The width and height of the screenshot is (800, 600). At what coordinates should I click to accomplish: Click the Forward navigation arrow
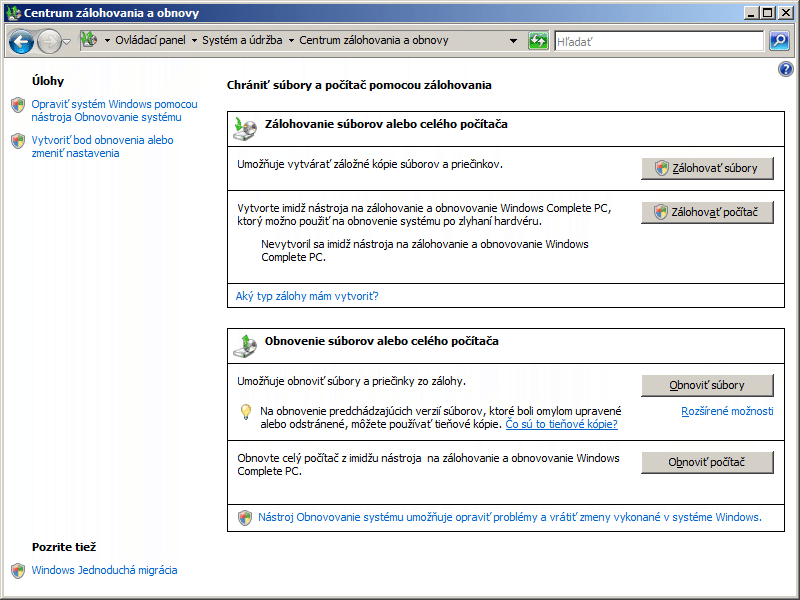[49, 41]
